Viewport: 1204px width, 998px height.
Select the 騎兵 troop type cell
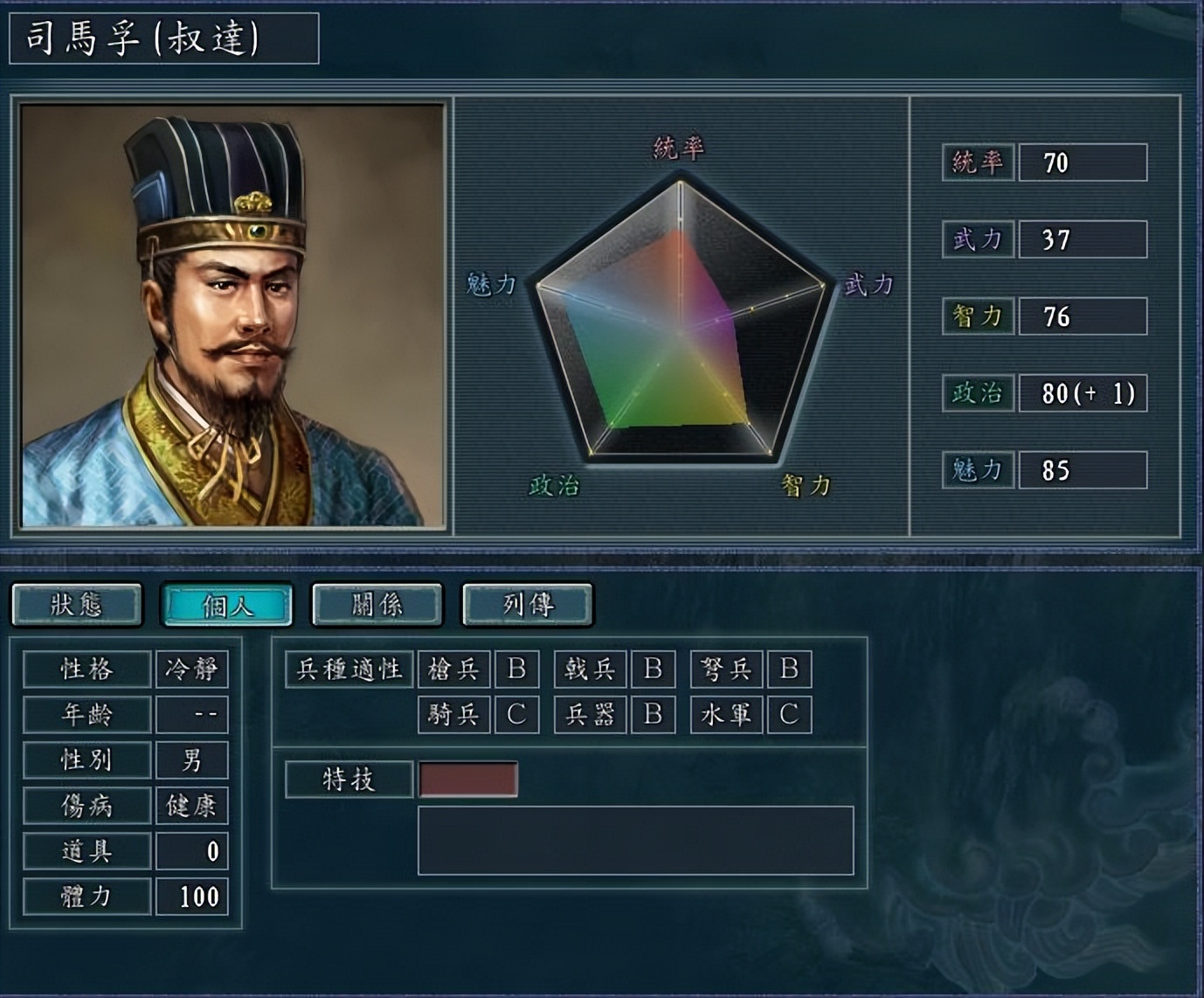click(x=453, y=715)
